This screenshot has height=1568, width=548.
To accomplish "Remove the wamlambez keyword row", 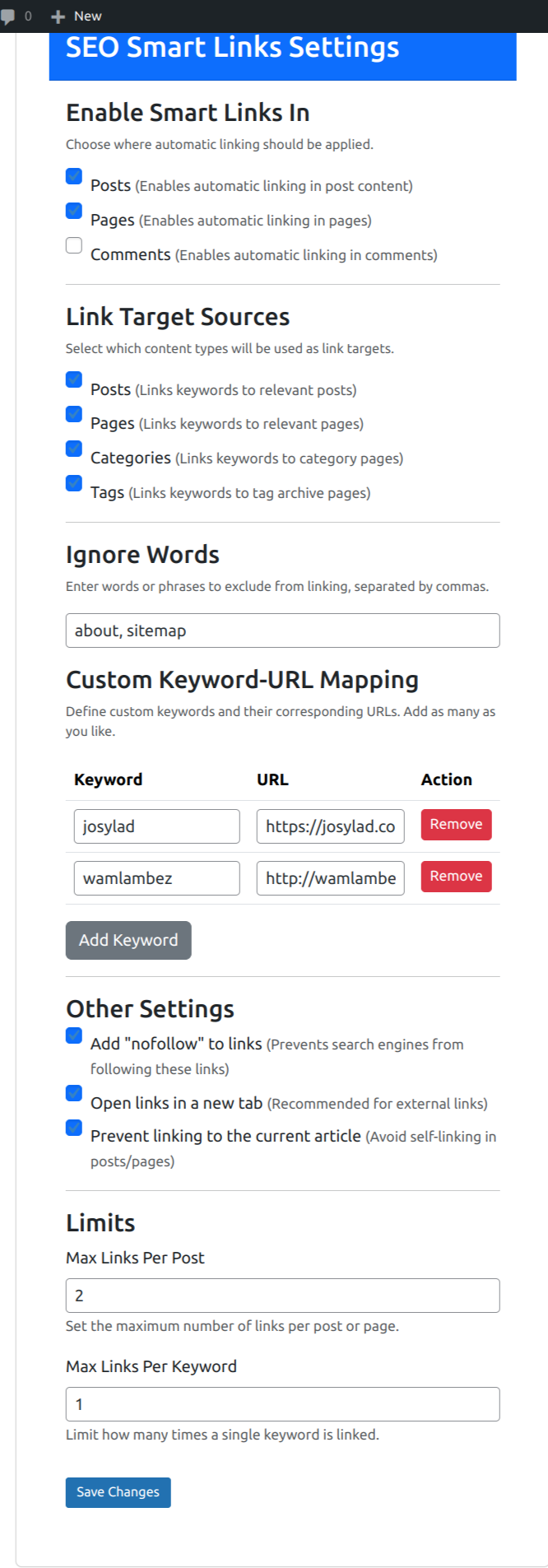I will (456, 877).
